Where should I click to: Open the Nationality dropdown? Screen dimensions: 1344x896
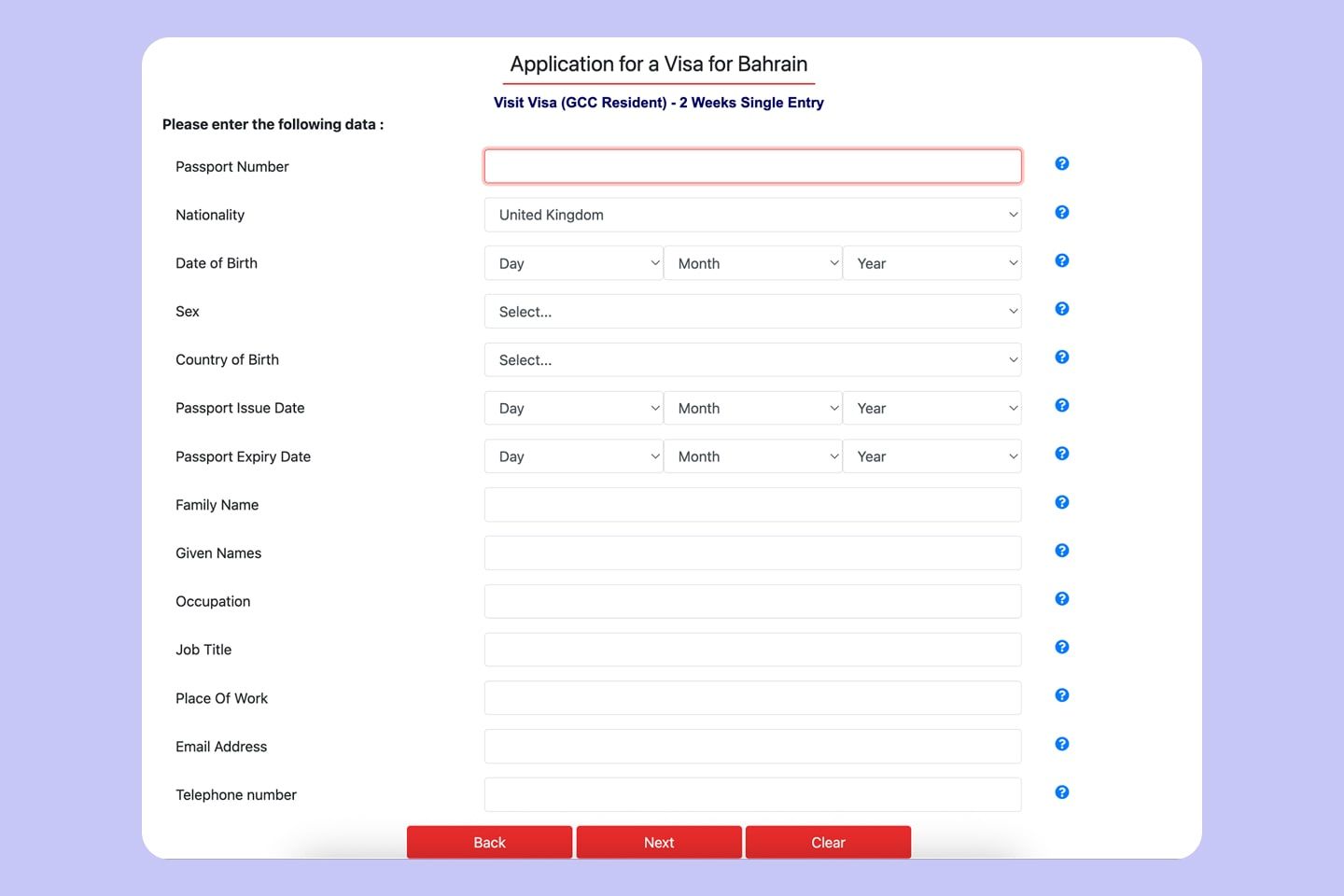tap(752, 215)
